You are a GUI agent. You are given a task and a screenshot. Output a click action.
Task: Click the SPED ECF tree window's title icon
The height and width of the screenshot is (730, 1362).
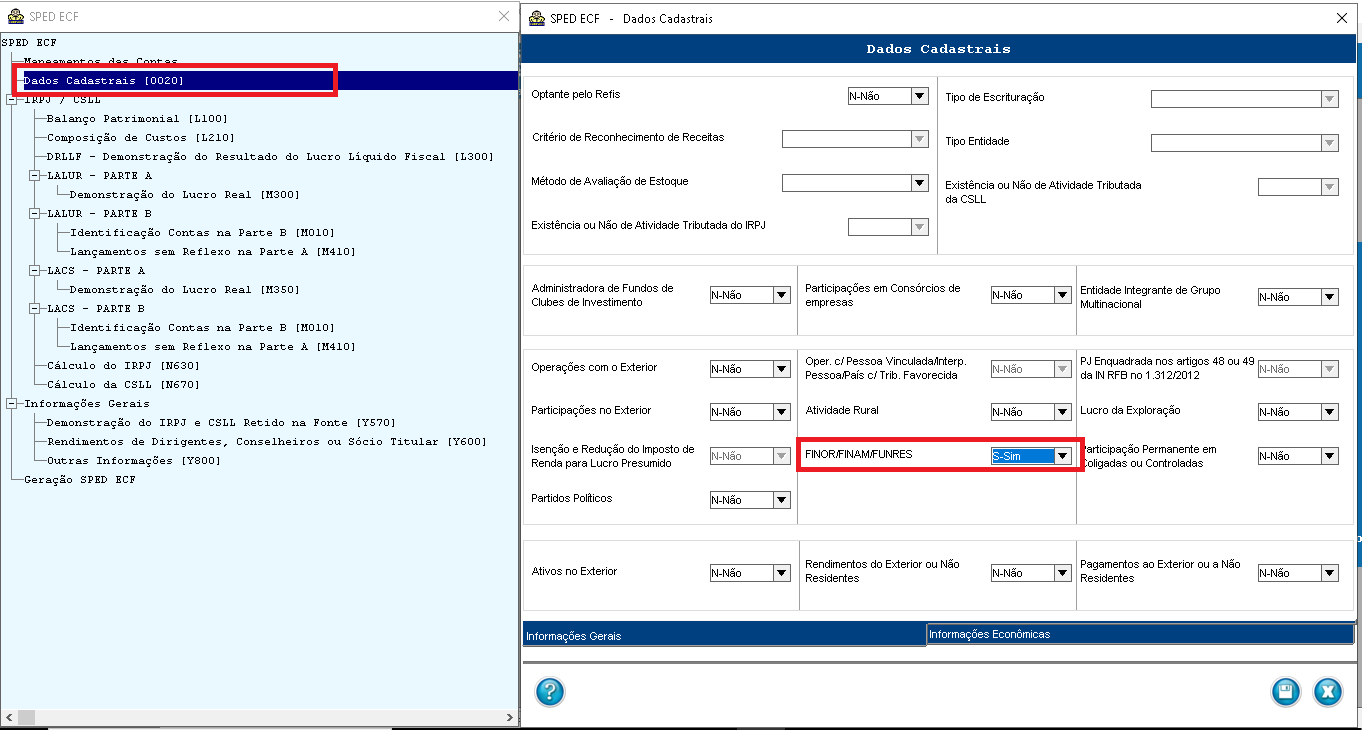coord(15,16)
